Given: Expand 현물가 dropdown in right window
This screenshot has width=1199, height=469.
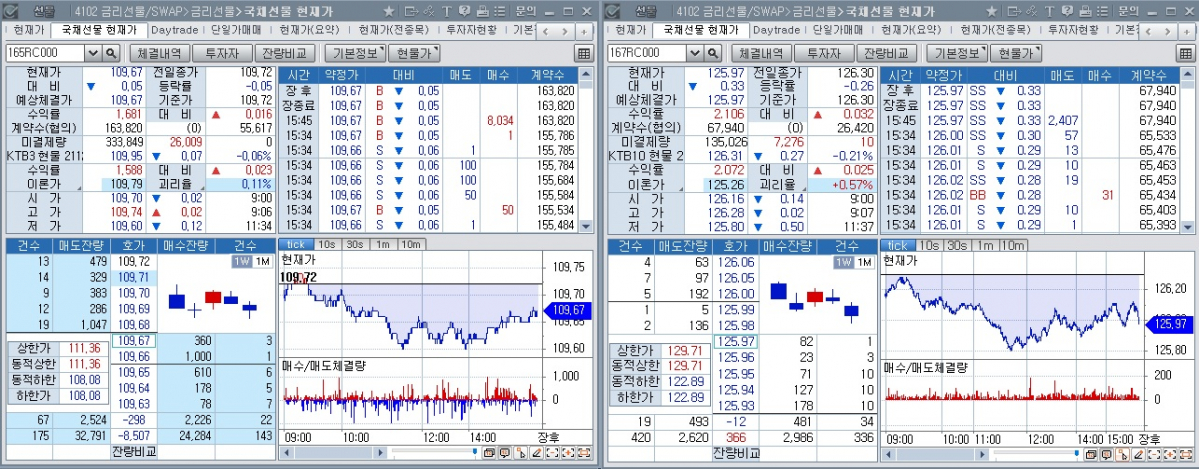Looking at the screenshot, I should [1015, 53].
